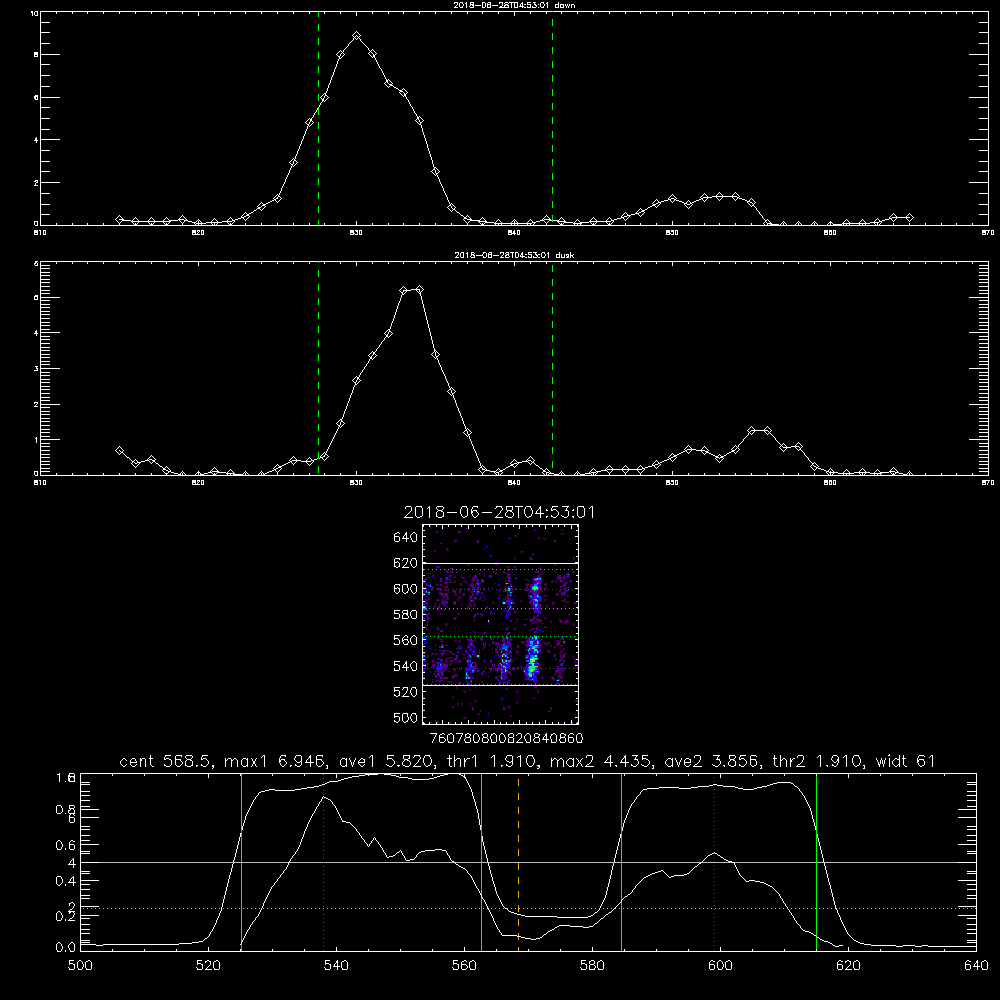
Task: Click right green dashed line in dusk plot
Action: point(552,368)
